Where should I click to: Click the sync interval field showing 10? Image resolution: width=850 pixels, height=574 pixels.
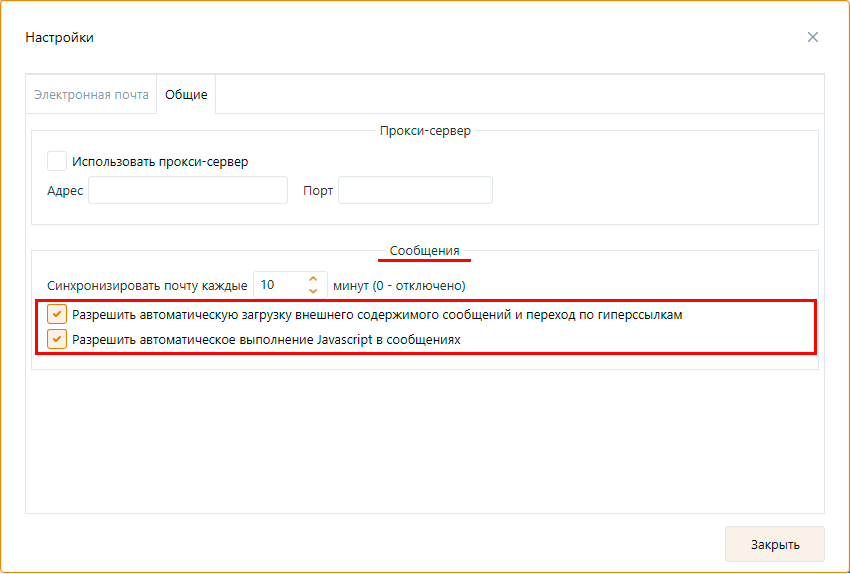[278, 285]
